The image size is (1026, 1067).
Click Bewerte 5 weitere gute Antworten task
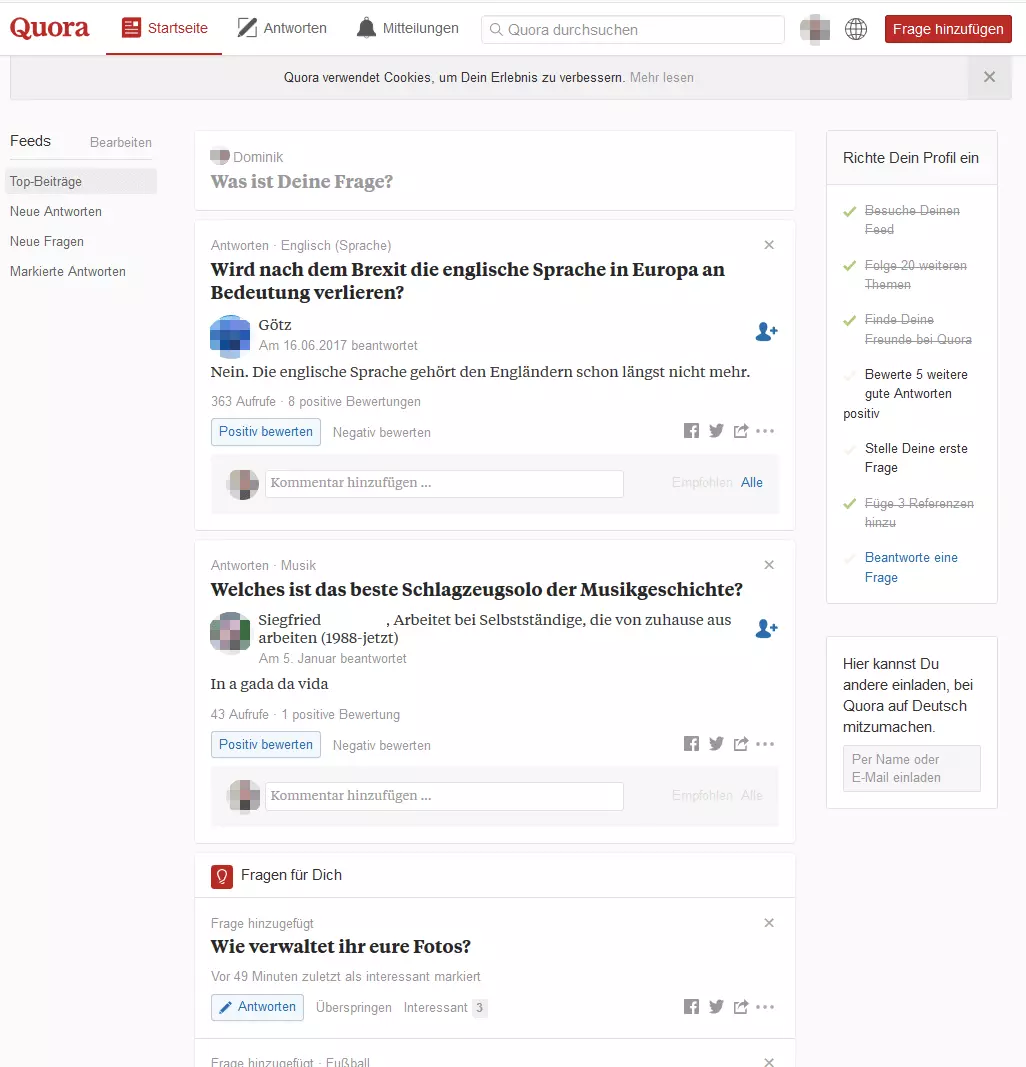pos(906,394)
